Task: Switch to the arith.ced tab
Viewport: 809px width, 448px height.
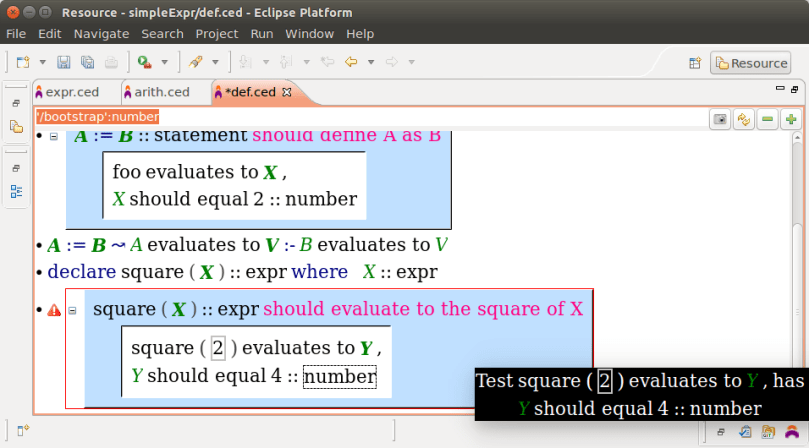Action: coord(161,92)
